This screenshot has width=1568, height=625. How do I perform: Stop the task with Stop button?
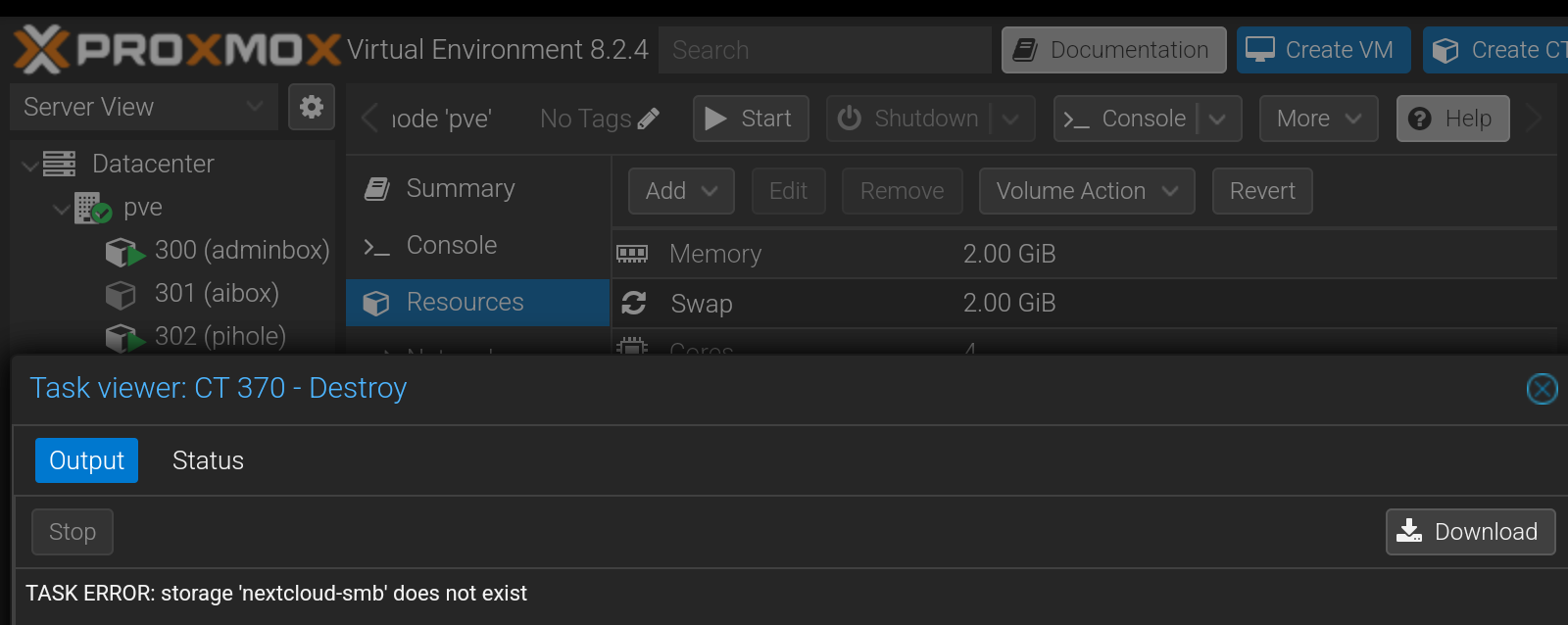click(x=73, y=532)
